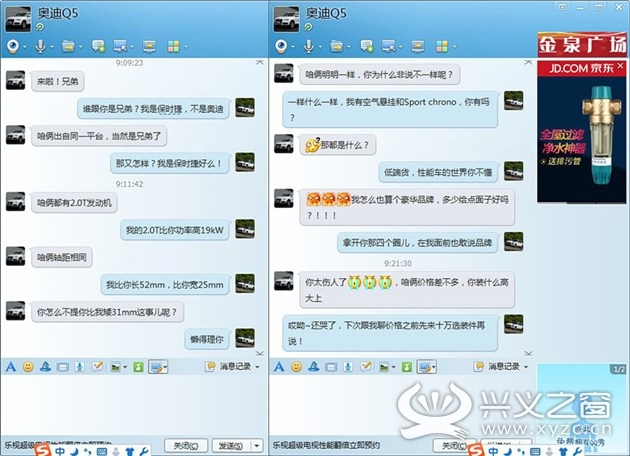Click 乐视超级电视 ad link in right window

pyautogui.click(x=326, y=445)
